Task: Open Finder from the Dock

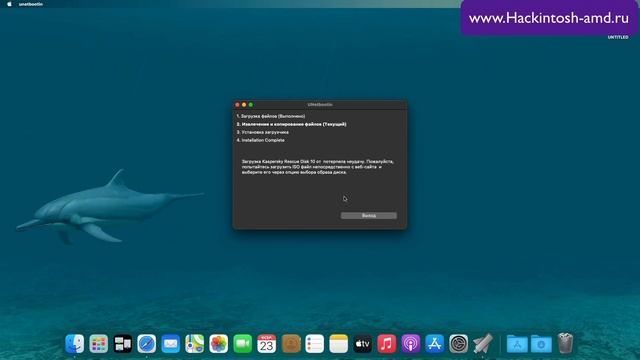Action: point(75,344)
